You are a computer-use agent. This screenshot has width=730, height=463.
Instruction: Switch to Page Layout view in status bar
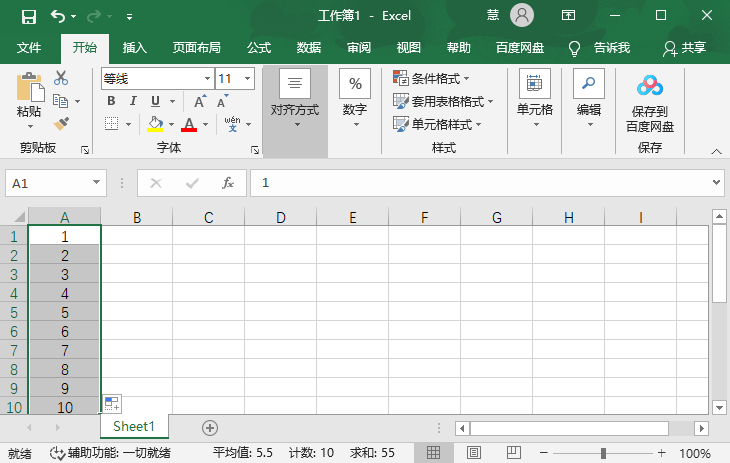(x=475, y=453)
